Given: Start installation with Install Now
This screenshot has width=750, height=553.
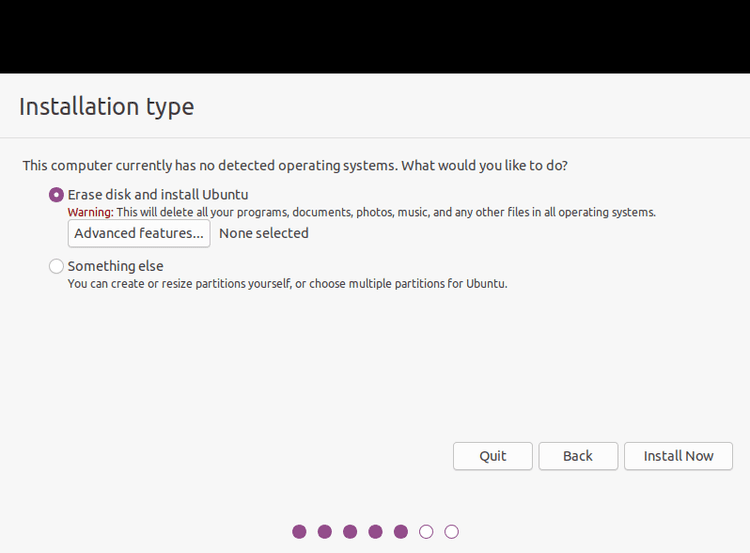Looking at the screenshot, I should coord(678,456).
